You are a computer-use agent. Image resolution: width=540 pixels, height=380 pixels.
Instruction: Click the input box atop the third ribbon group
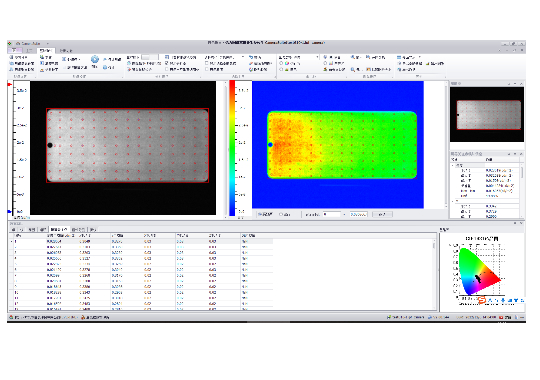click(150, 57)
